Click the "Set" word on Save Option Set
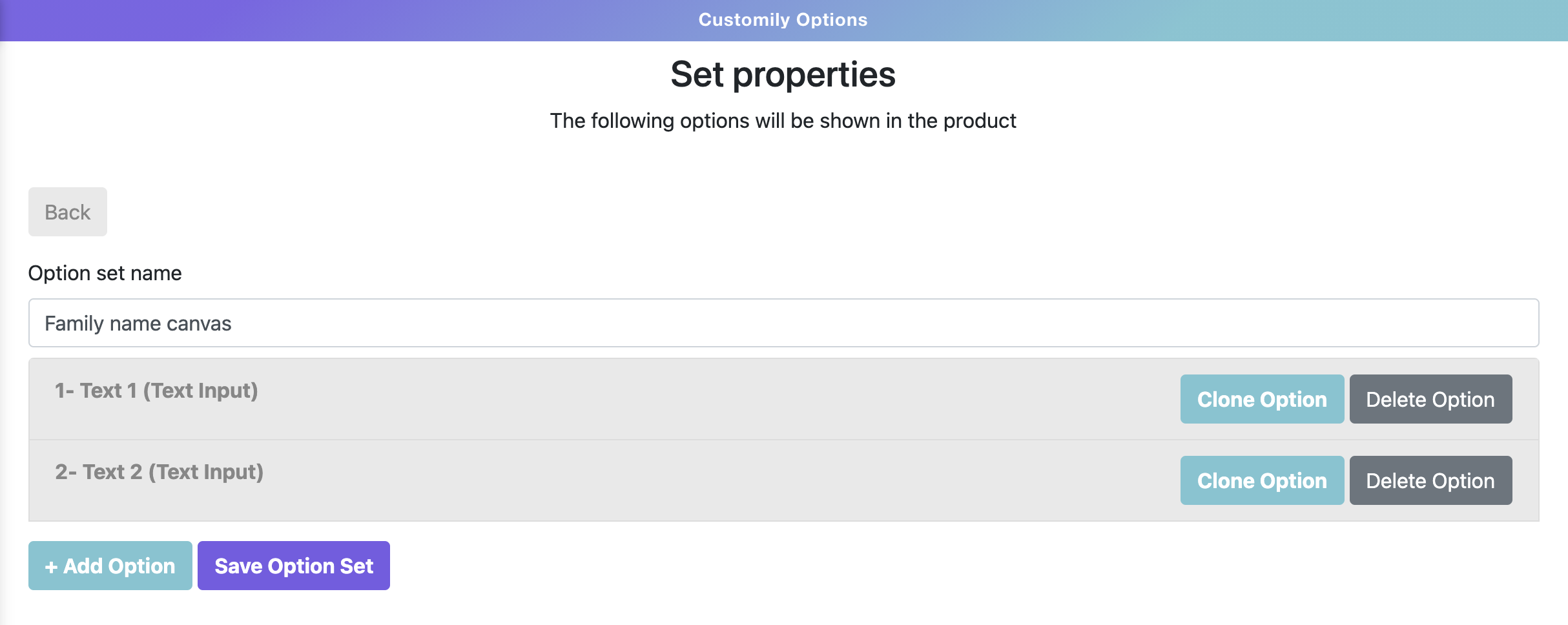The width and height of the screenshot is (1568, 625). 356,566
